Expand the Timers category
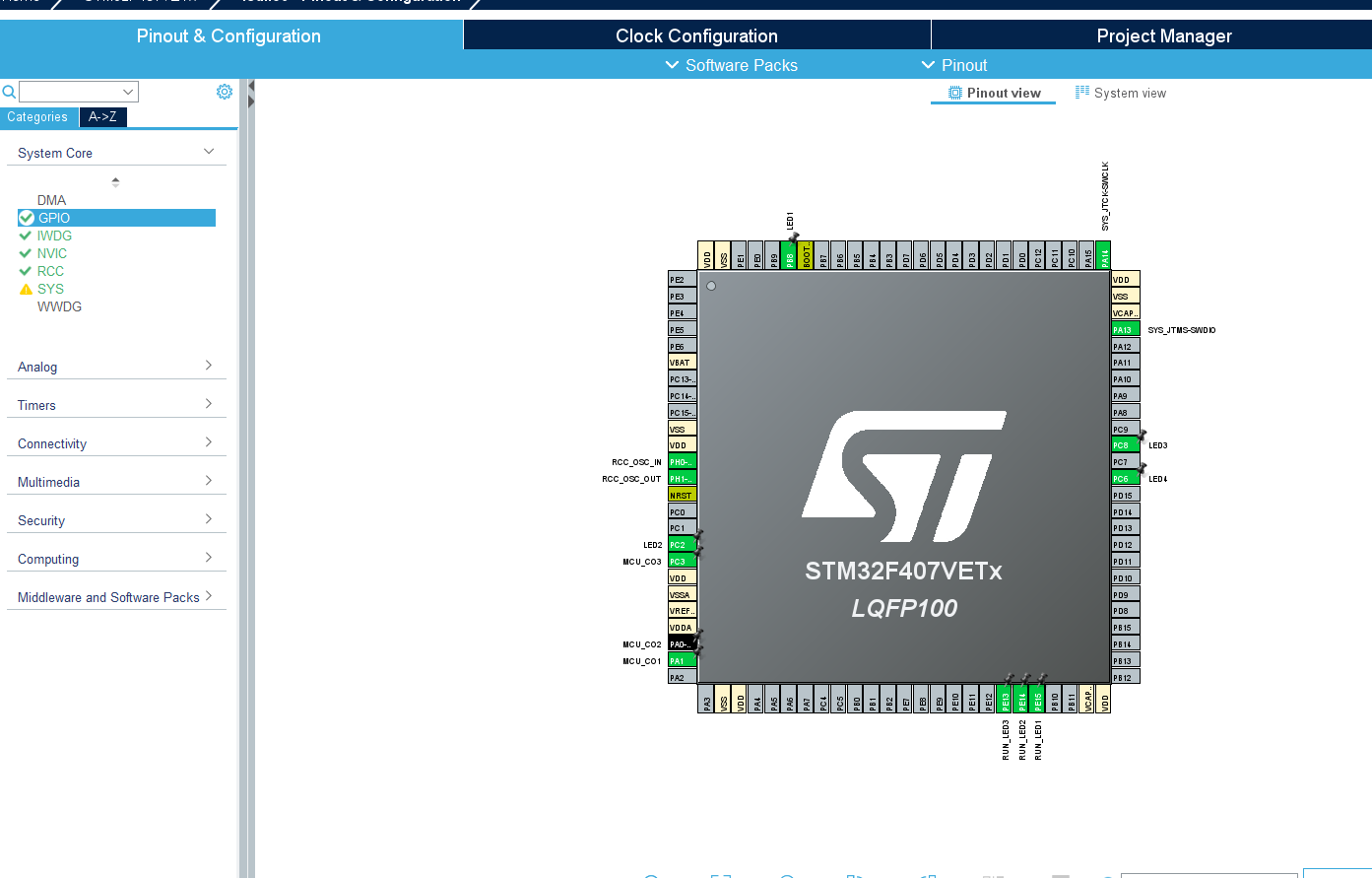 tap(209, 404)
